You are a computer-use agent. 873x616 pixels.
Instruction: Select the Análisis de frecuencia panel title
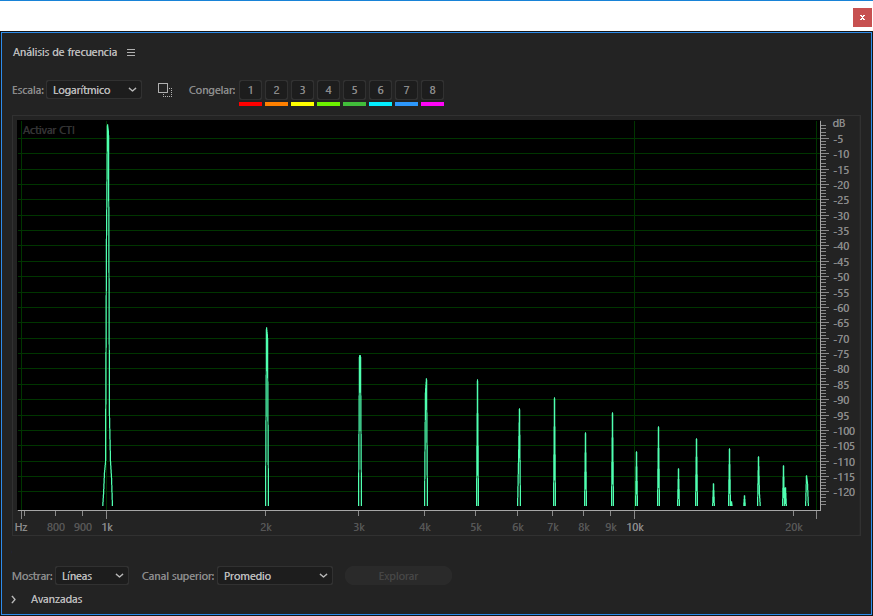65,52
